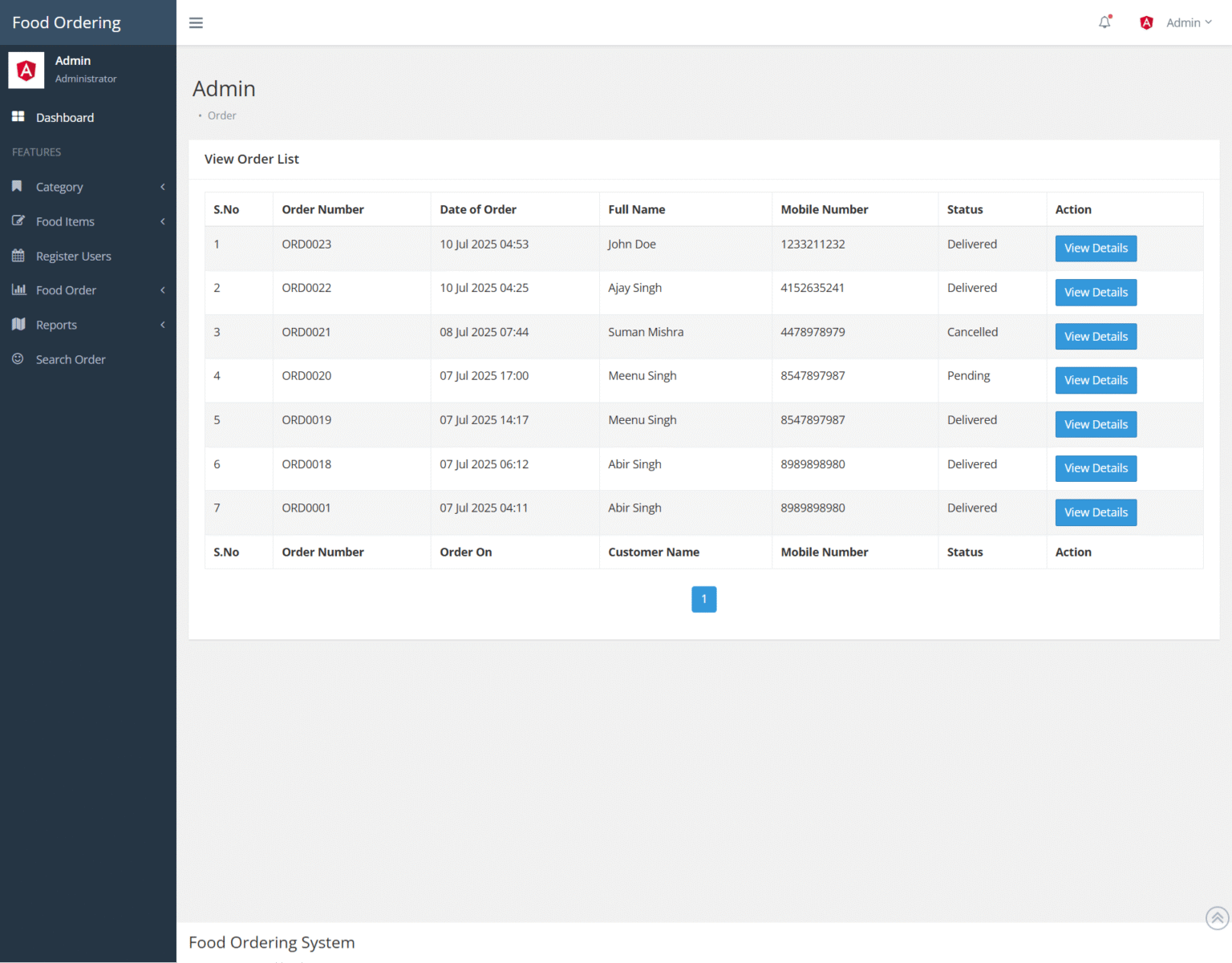Click the Reports book icon
Image resolution: width=1232 pixels, height=963 pixels.
coord(18,324)
